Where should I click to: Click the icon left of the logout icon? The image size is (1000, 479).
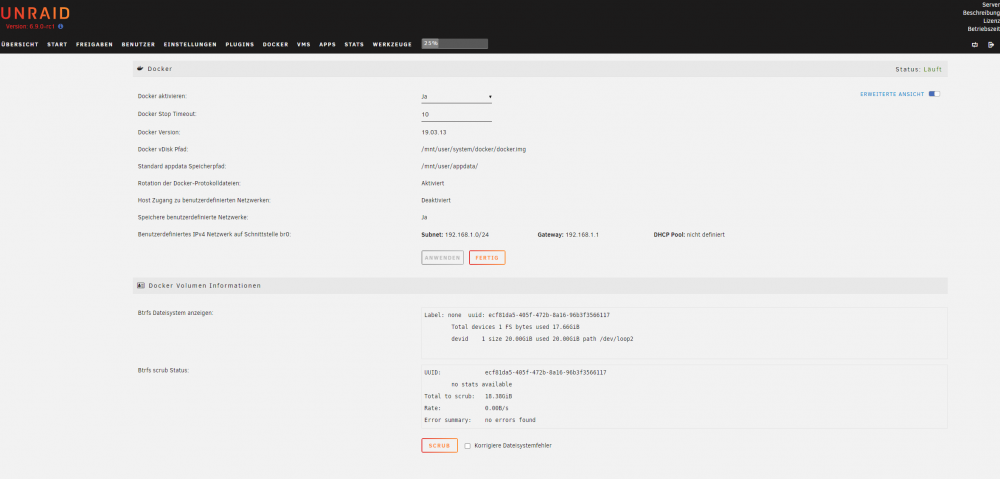974,45
